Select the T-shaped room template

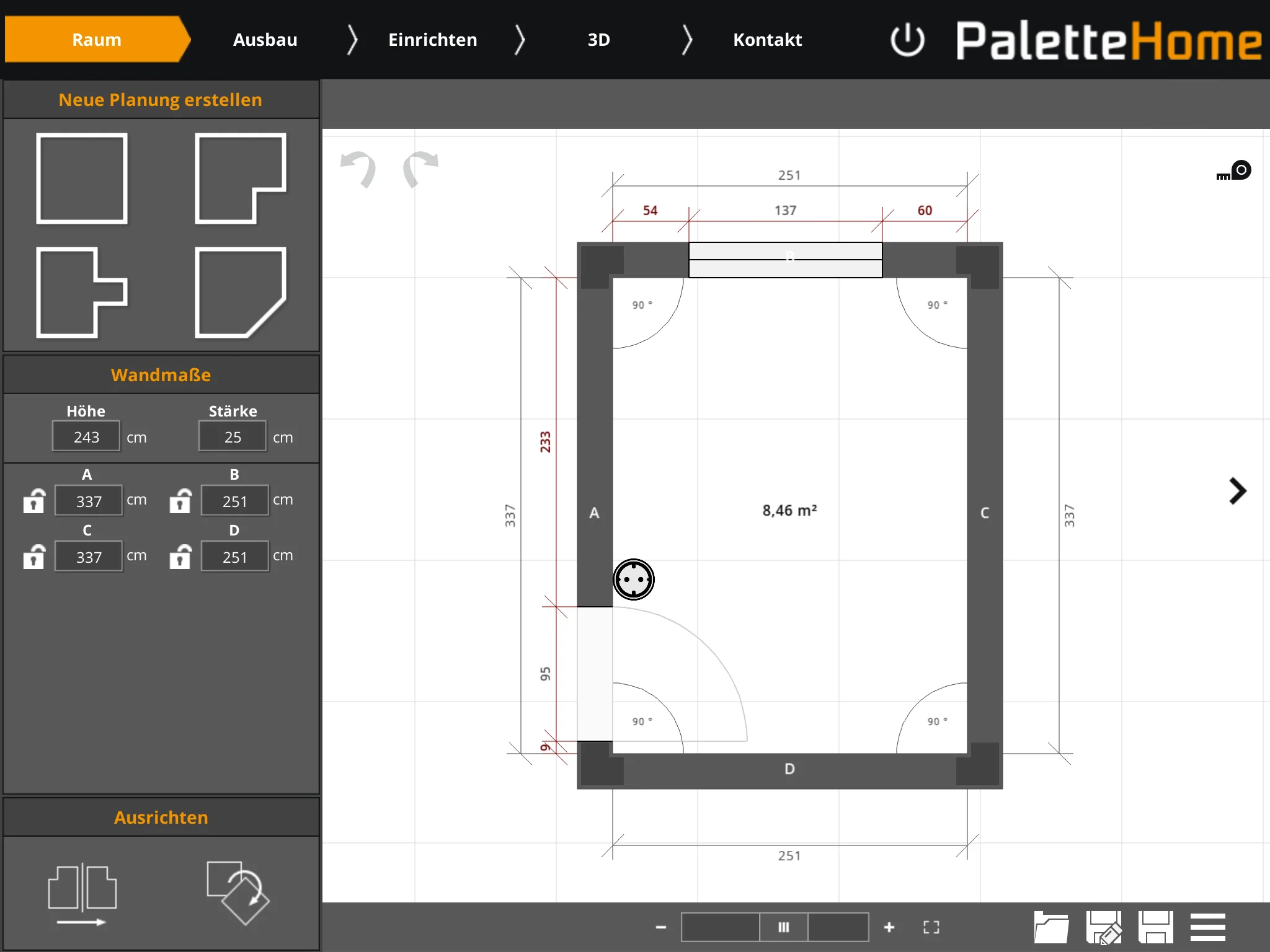[x=82, y=293]
